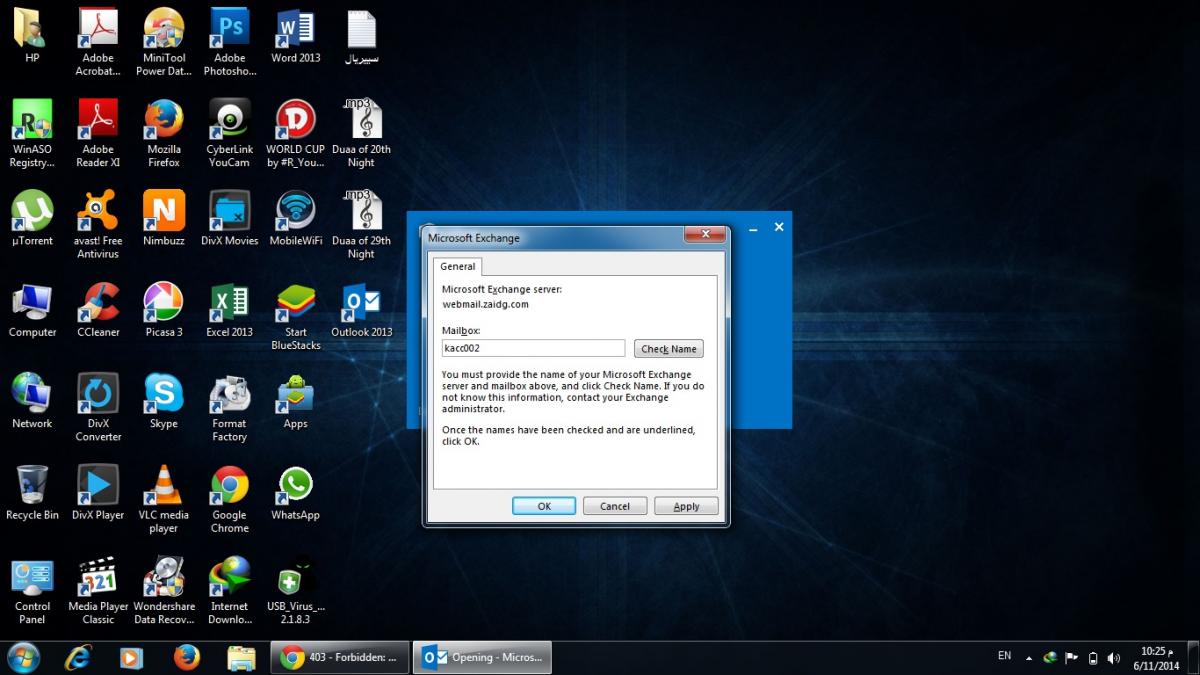Image resolution: width=1200 pixels, height=675 pixels.
Task: Launch Excel 2013 shortcut
Action: point(230,311)
